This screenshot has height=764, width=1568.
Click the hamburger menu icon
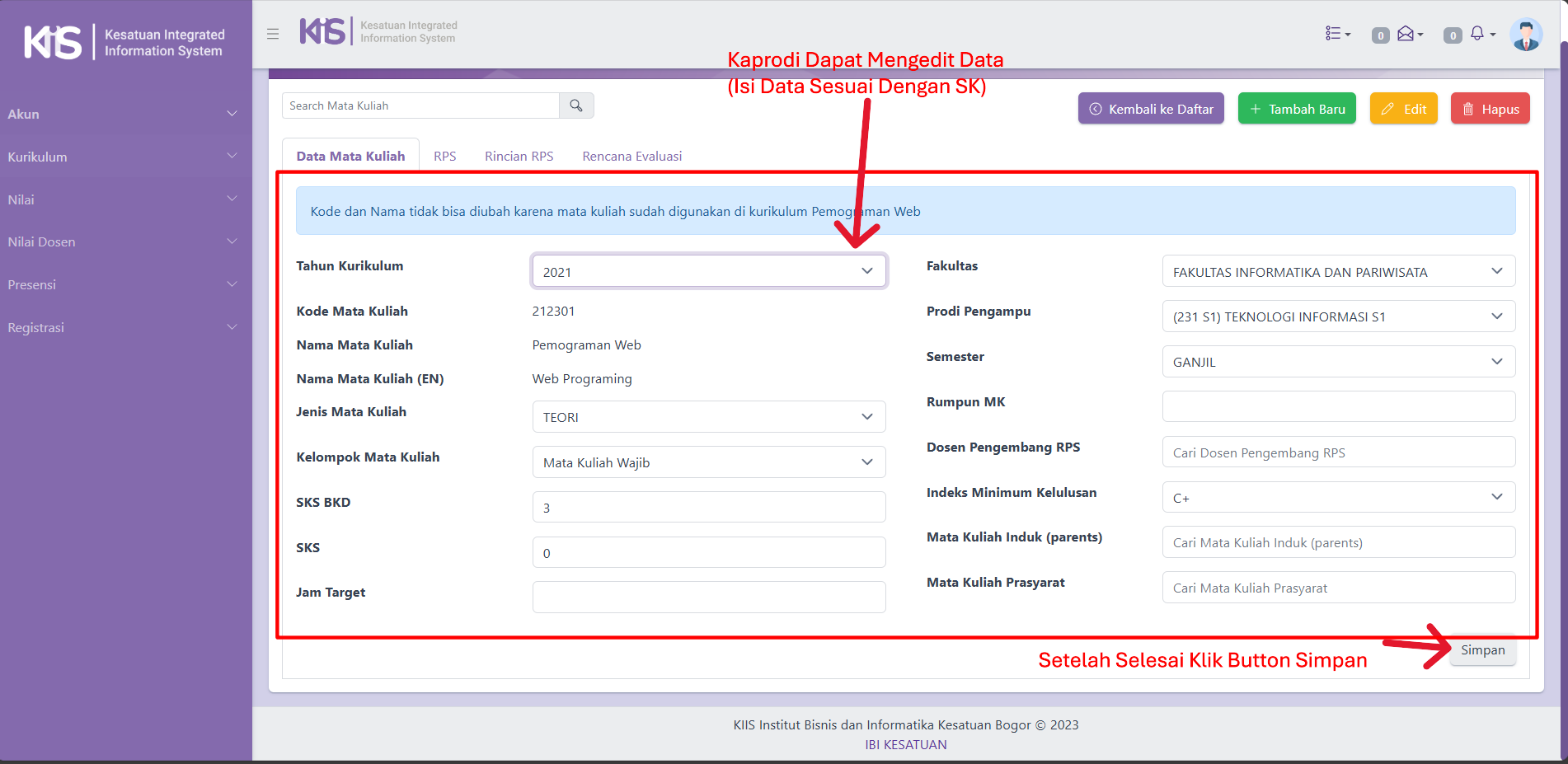pyautogui.click(x=273, y=34)
